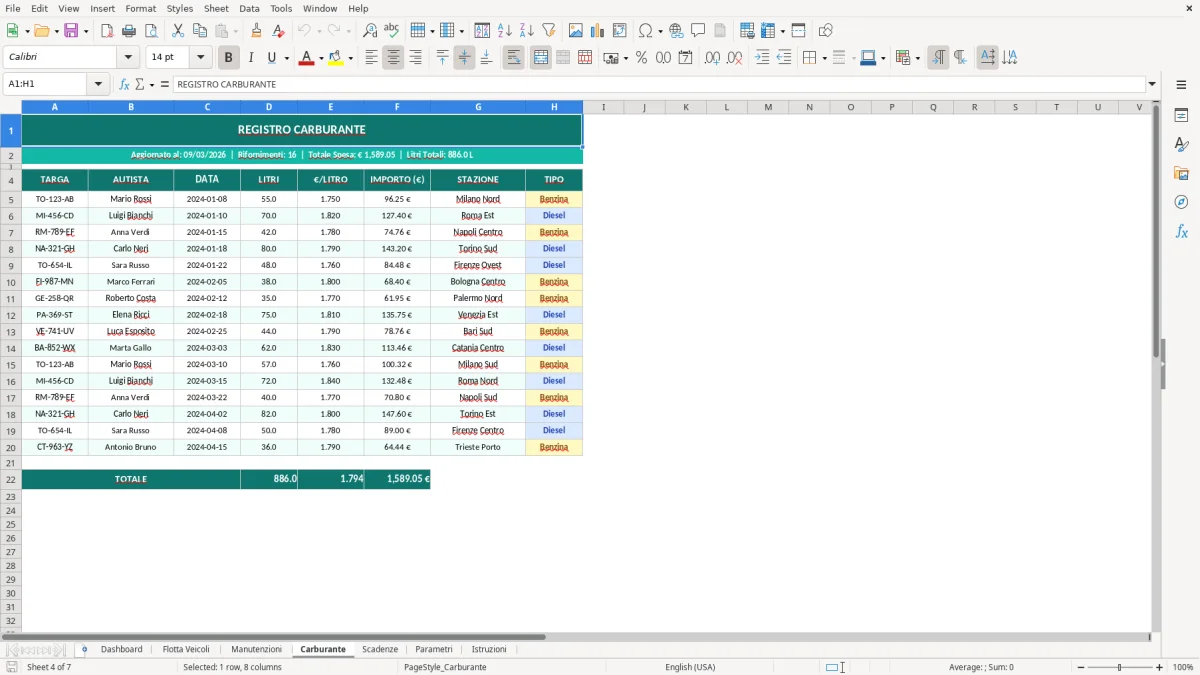Click the formula input field

click(x=659, y=84)
